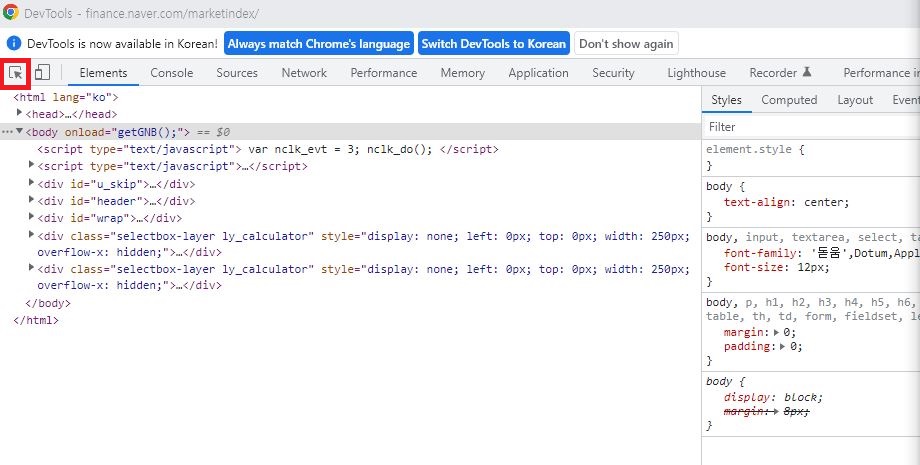
Task: Switch to the Network tab
Action: coord(304,73)
